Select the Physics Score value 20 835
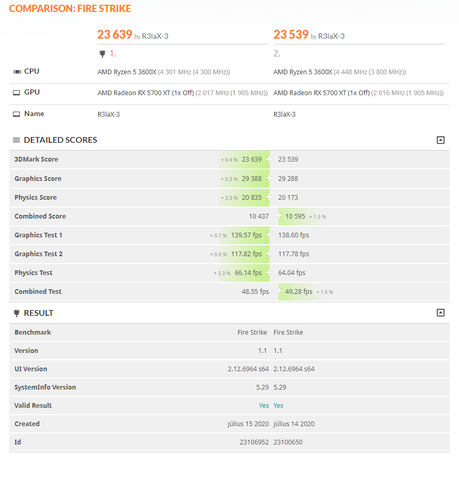 click(252, 198)
